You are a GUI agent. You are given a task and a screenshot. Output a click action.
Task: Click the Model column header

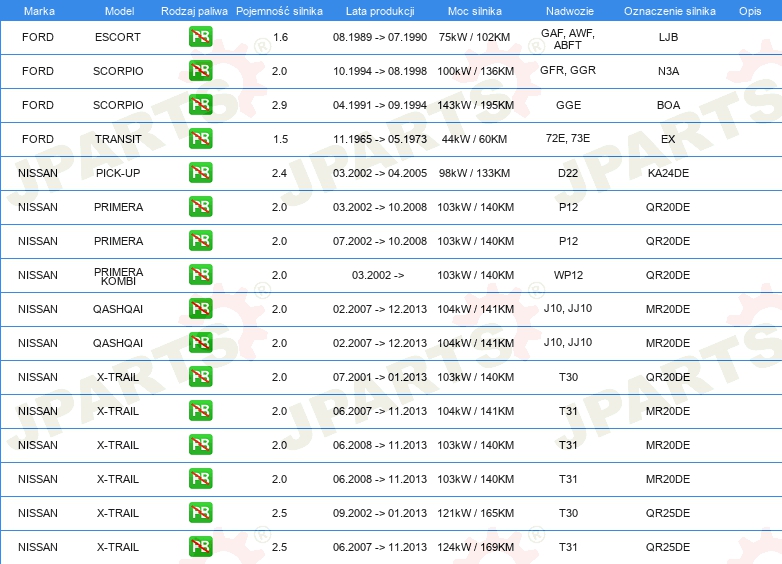pos(119,11)
